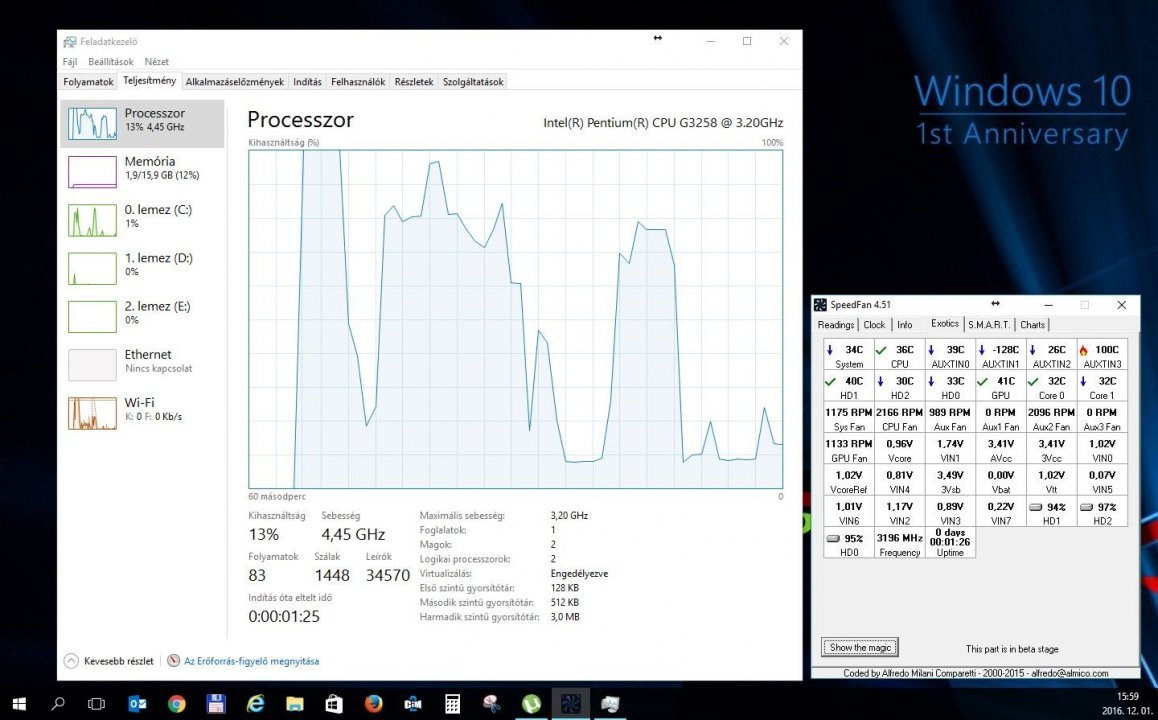Open File Explorer from the taskbar

point(295,704)
